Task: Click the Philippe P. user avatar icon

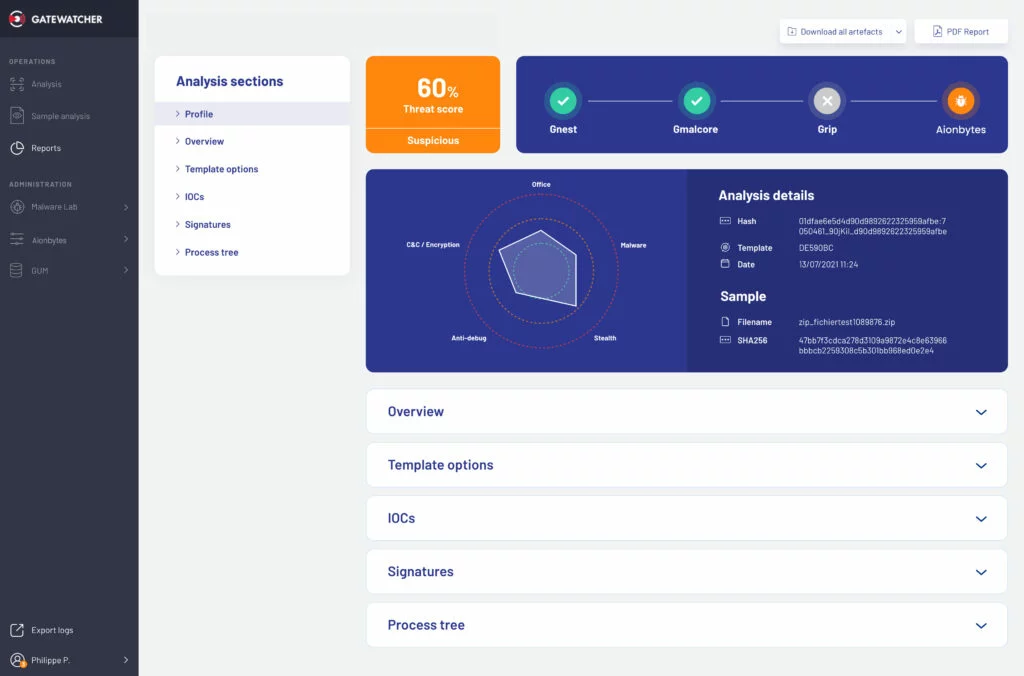Action: [18, 660]
